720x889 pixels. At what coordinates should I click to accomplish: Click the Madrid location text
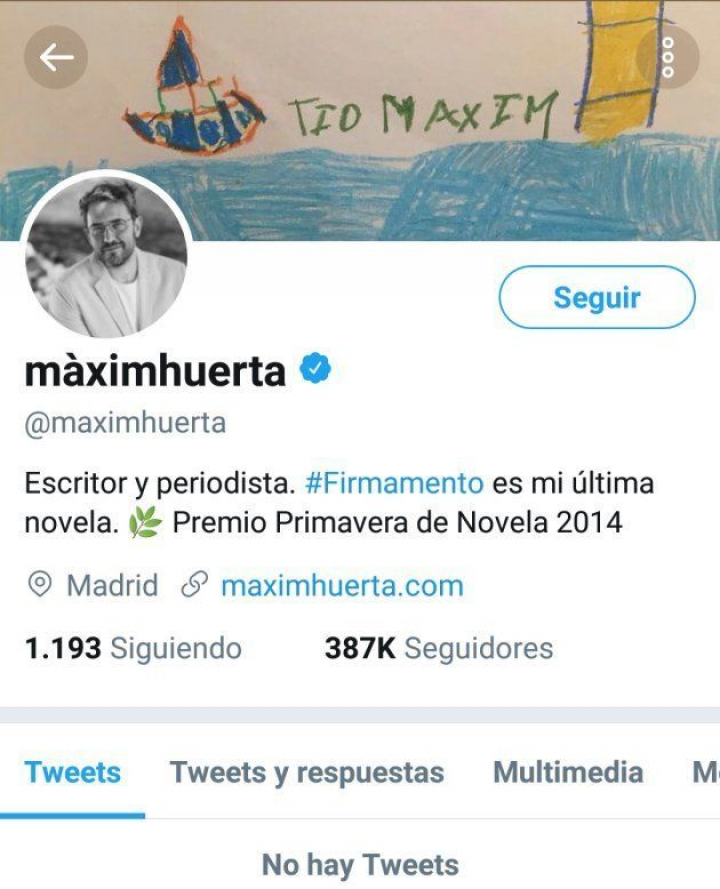coord(112,585)
